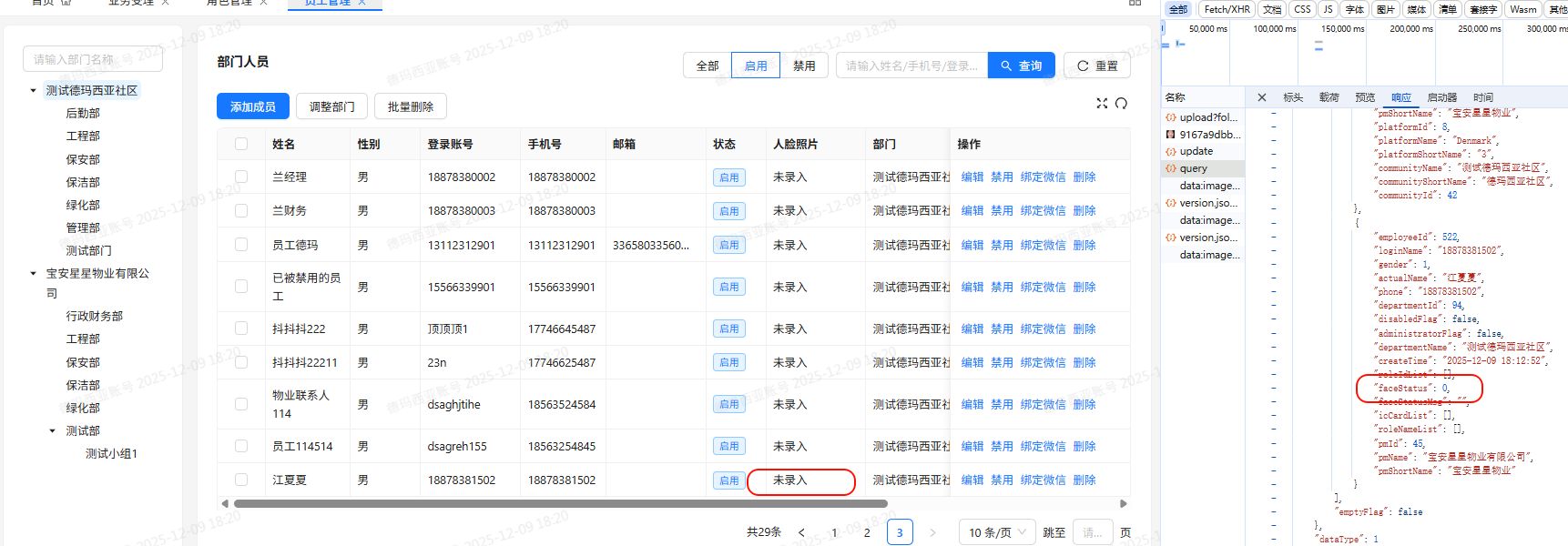The height and width of the screenshot is (546, 1568).
Task: Open the 预览 tab in DevTools
Action: click(x=1365, y=97)
